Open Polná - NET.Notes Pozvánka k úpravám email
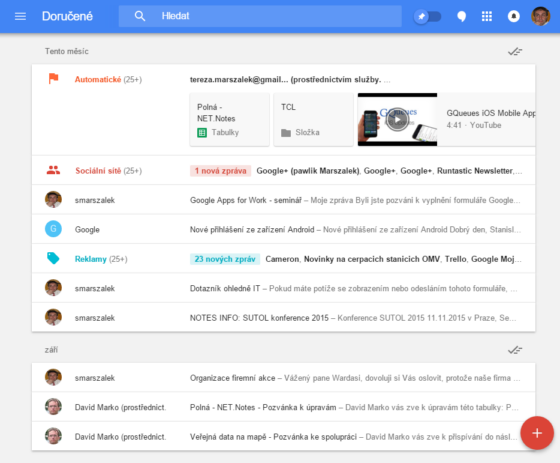 click(x=283, y=407)
